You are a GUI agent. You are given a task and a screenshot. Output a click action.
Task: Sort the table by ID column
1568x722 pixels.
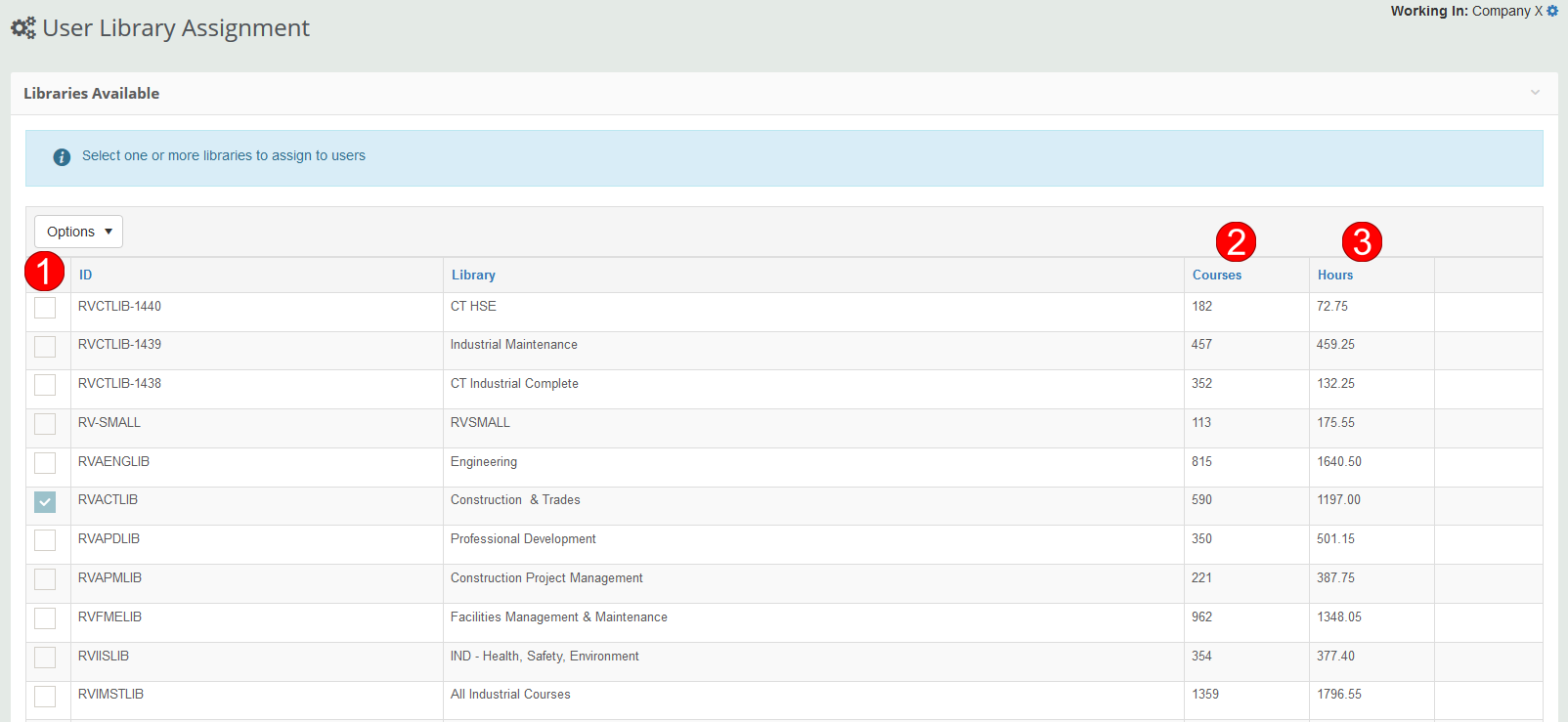[86, 276]
